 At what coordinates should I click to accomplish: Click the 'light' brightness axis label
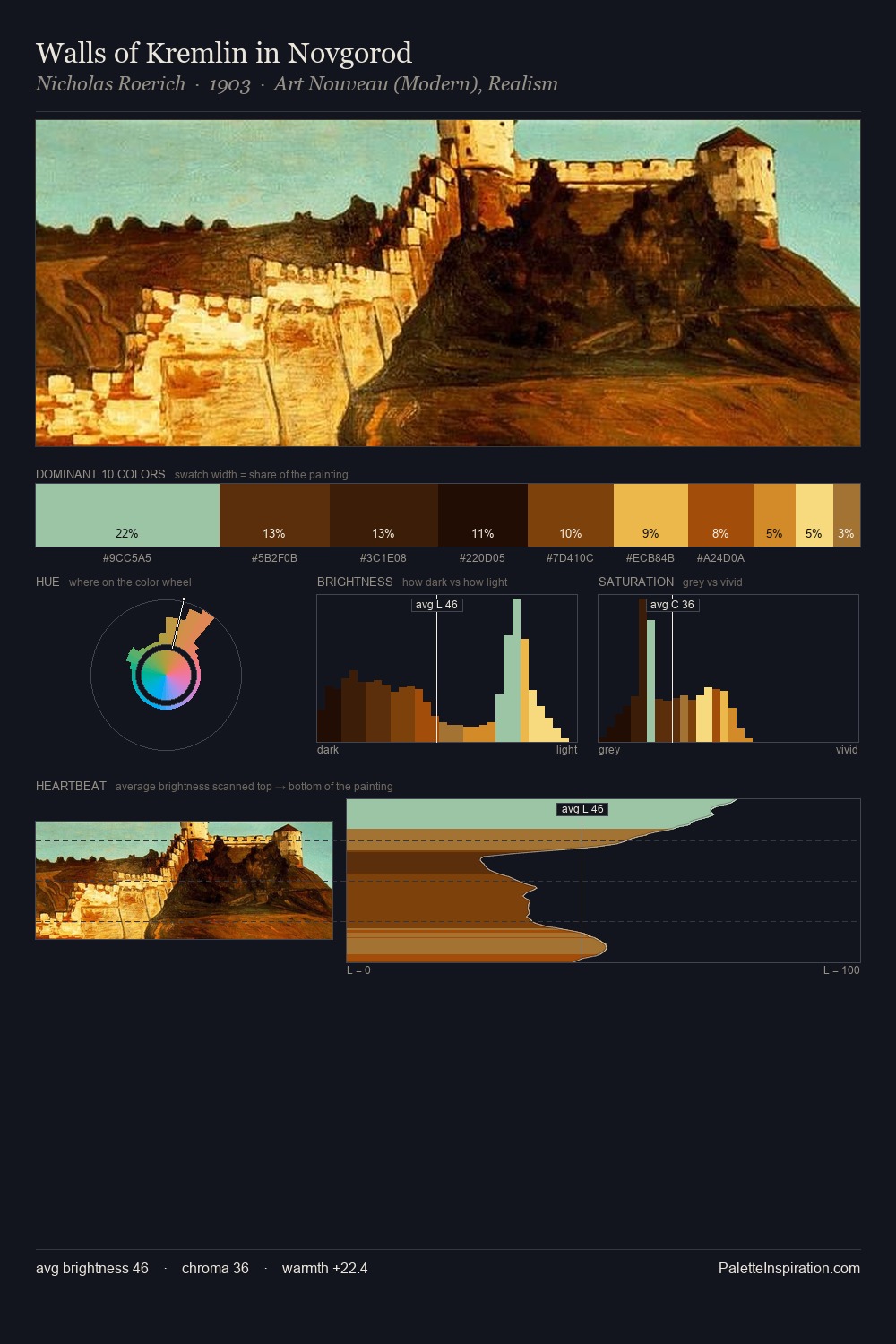[x=566, y=750]
